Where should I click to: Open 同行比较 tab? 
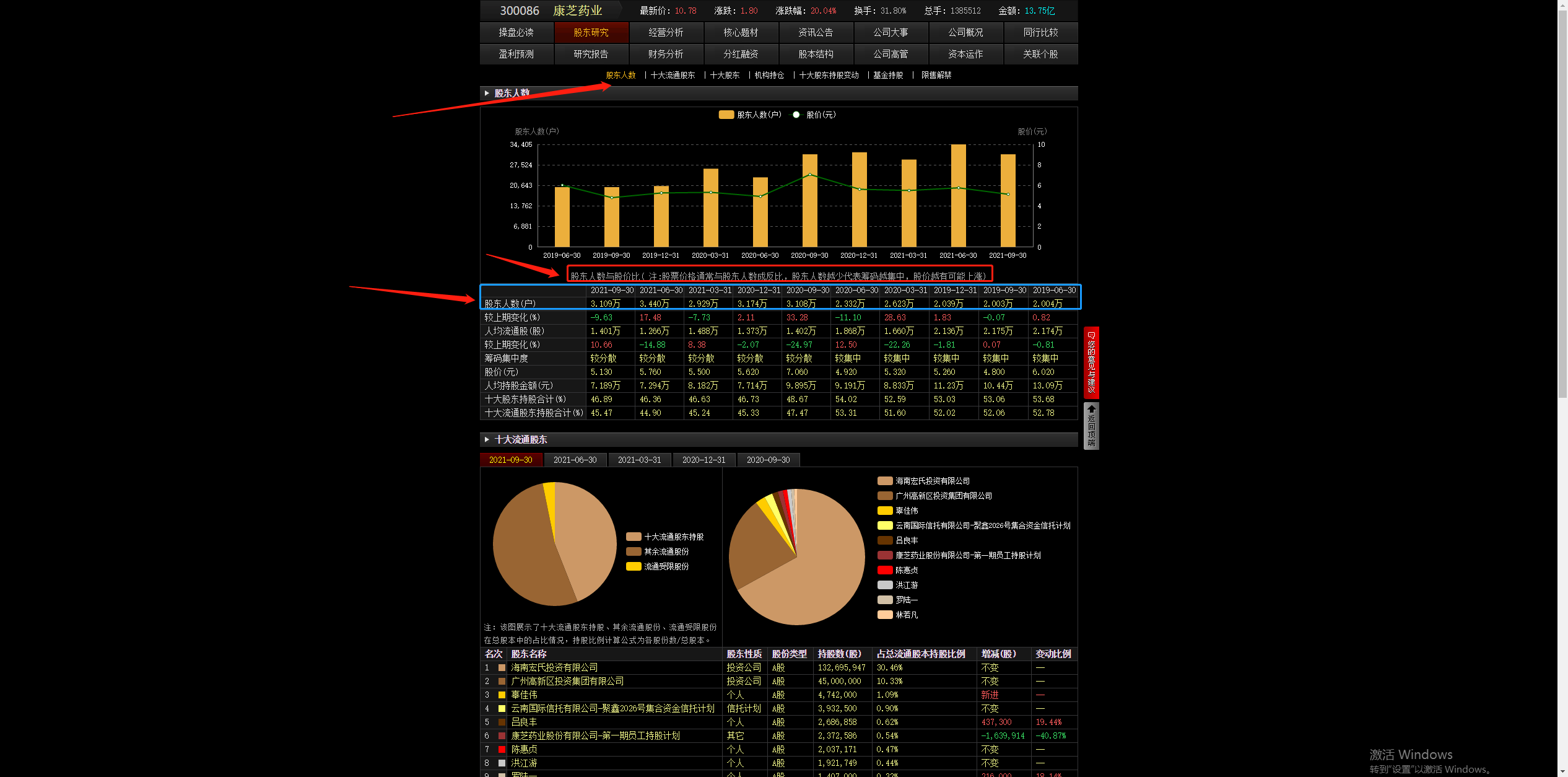pyautogui.click(x=1040, y=32)
